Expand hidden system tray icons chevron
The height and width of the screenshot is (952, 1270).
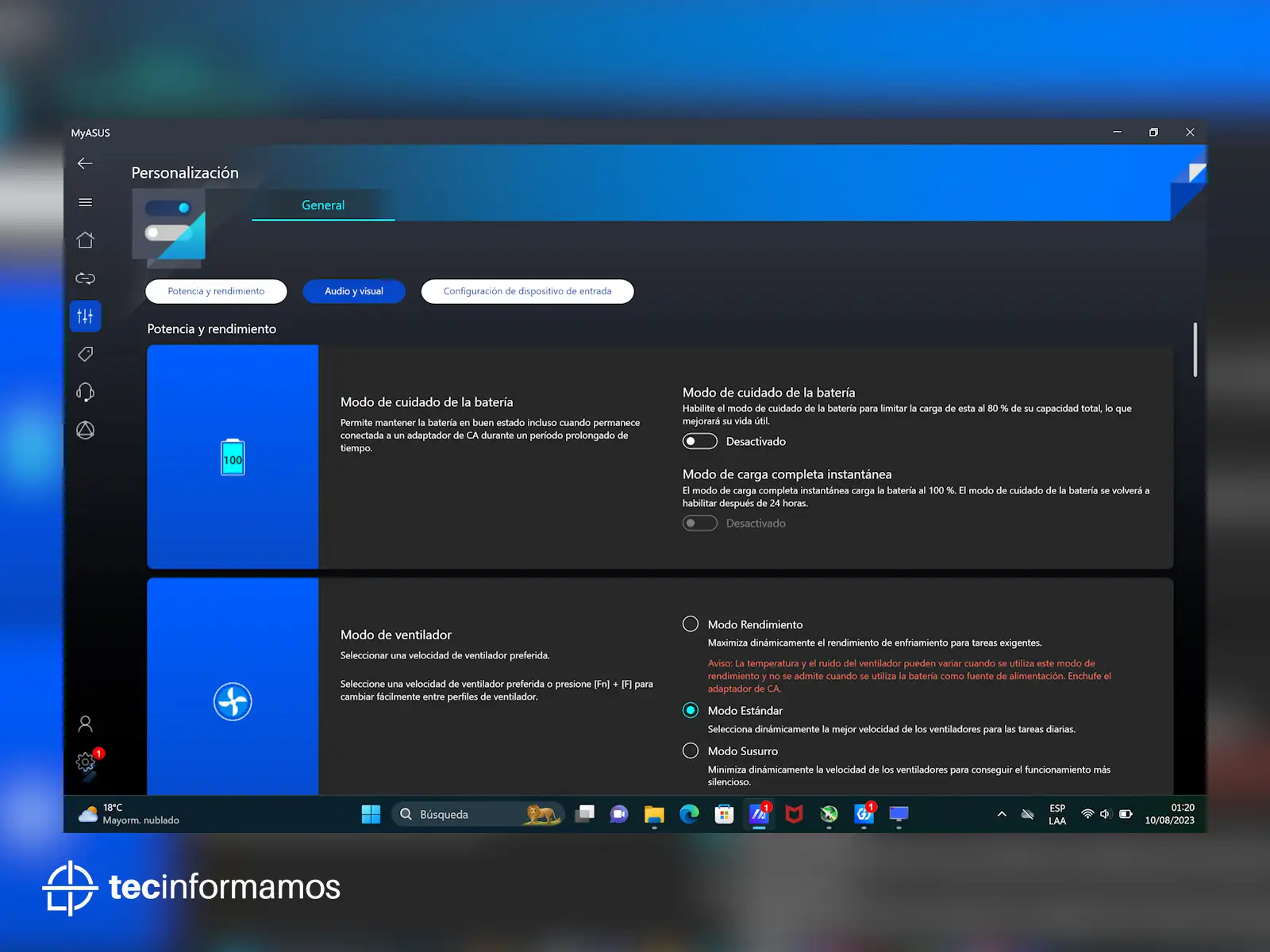click(1002, 814)
